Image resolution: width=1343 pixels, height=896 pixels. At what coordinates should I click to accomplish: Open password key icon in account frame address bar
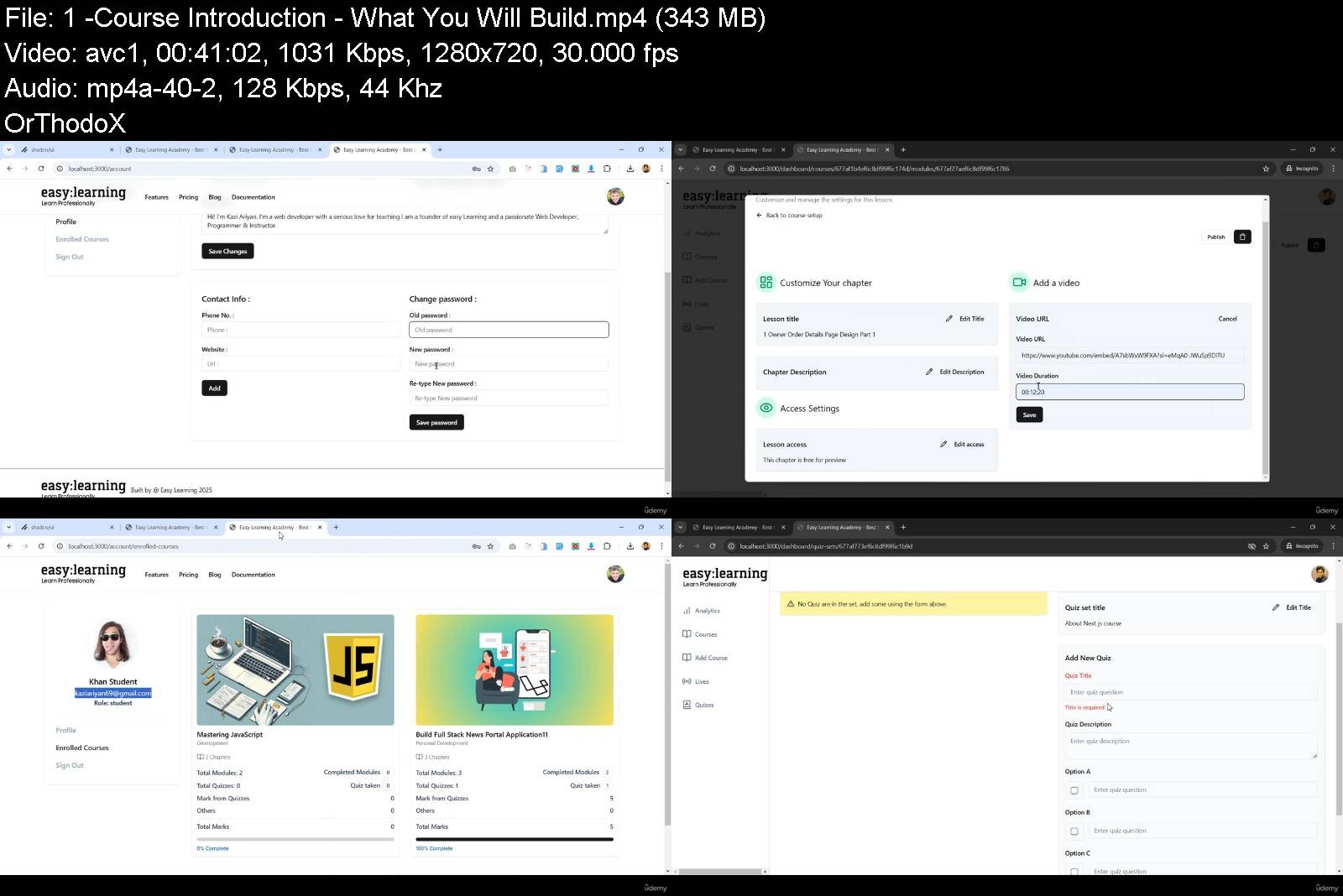point(476,169)
